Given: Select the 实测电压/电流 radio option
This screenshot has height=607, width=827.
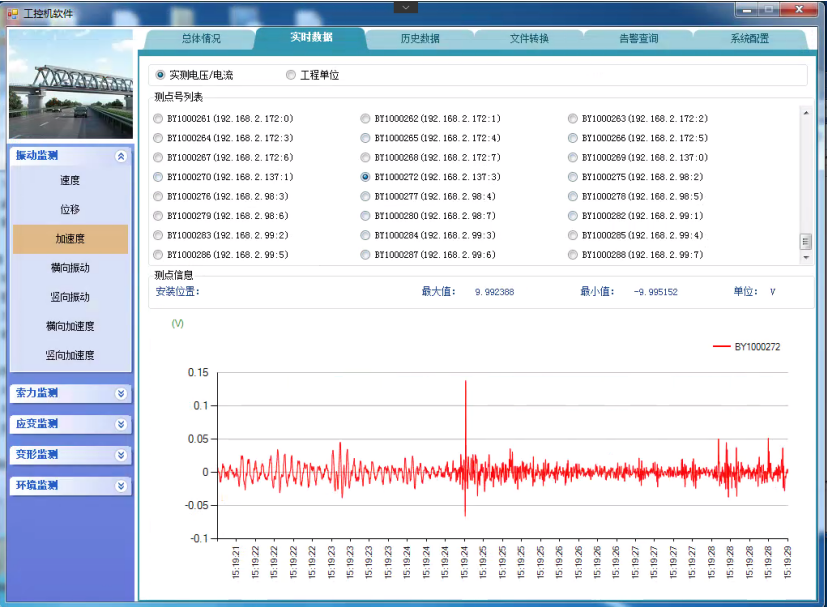Looking at the screenshot, I should [160, 75].
